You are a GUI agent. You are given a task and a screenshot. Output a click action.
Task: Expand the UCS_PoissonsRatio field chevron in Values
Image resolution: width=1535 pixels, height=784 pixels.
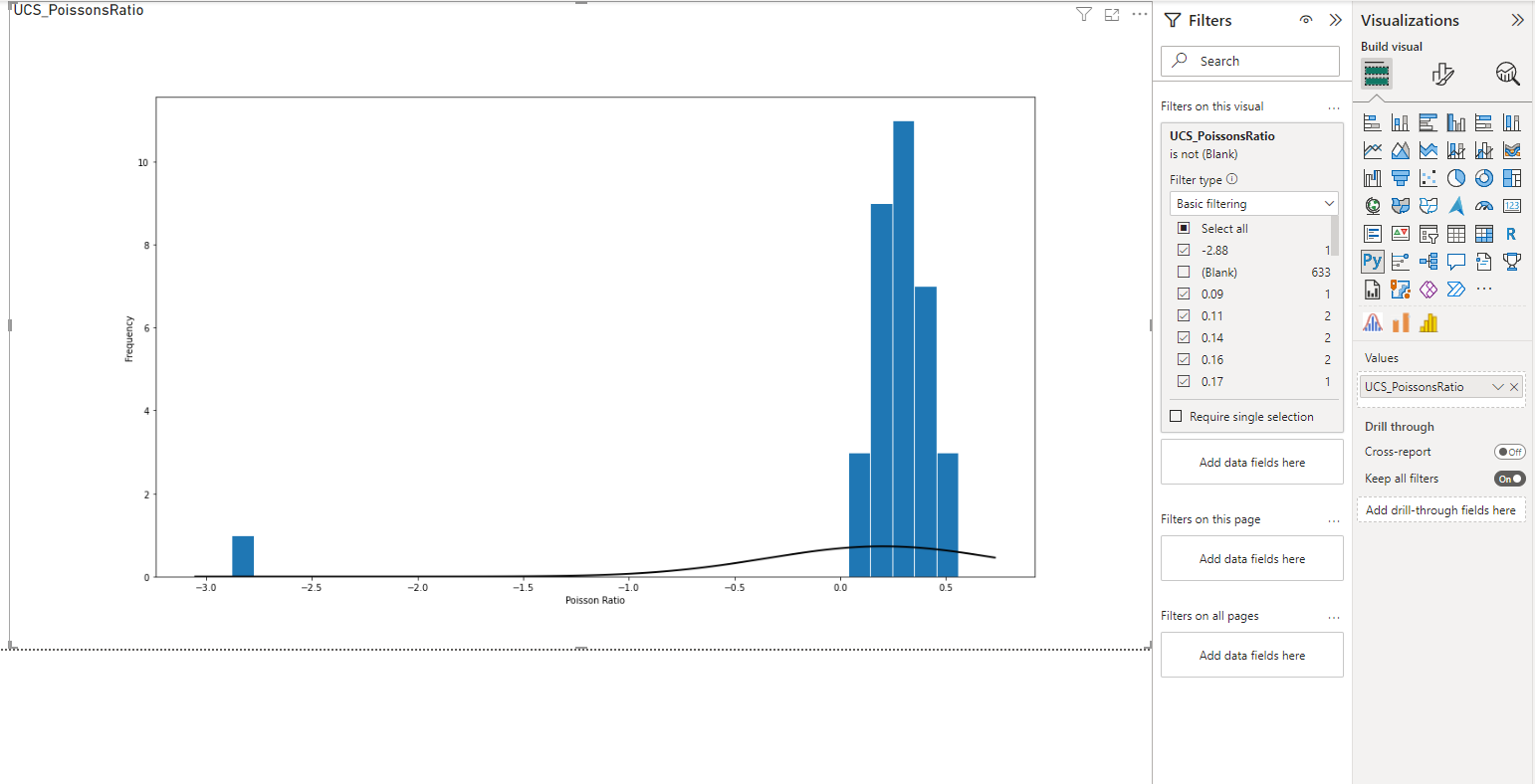click(1497, 387)
